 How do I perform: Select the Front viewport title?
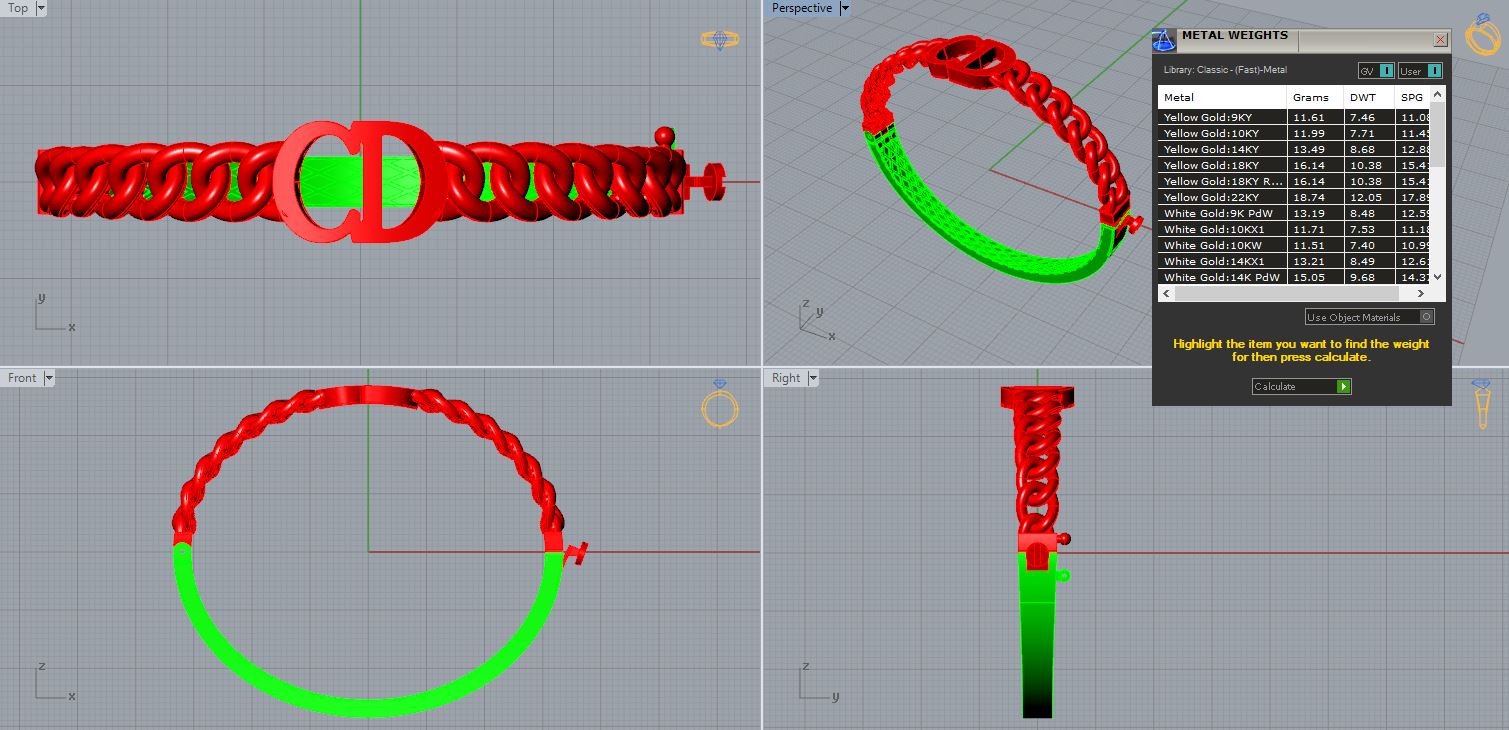[x=22, y=378]
